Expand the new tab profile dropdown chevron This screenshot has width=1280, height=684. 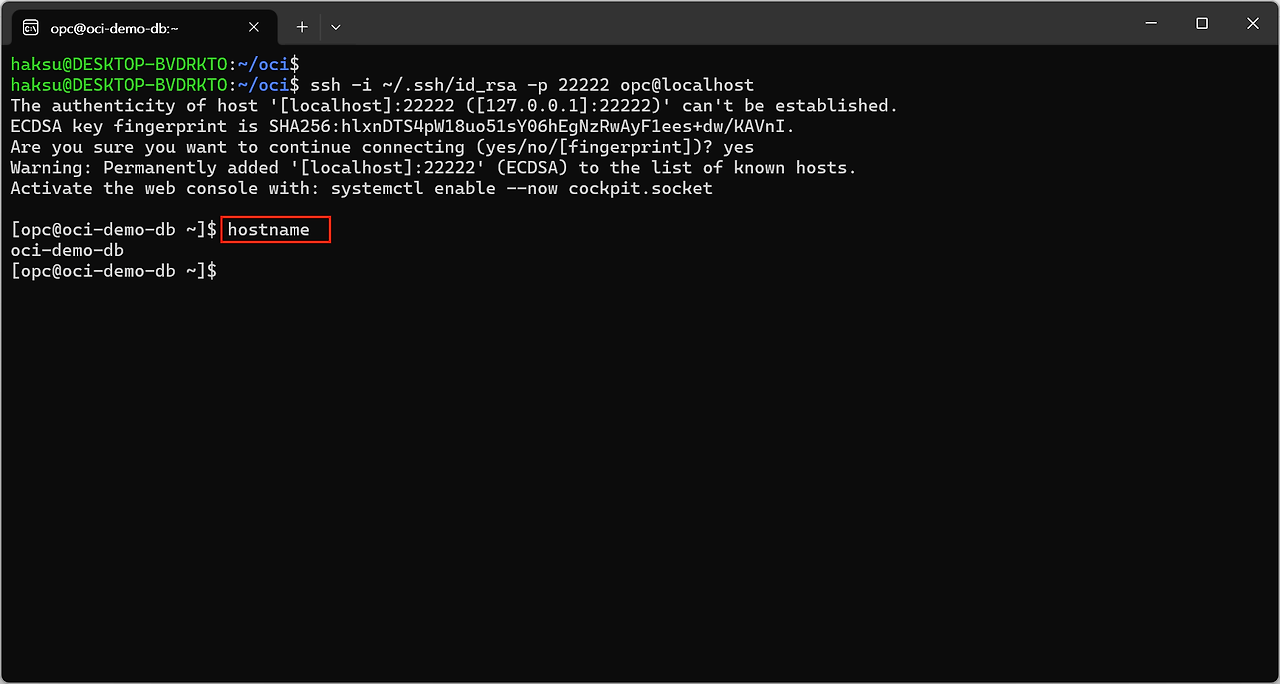(335, 27)
